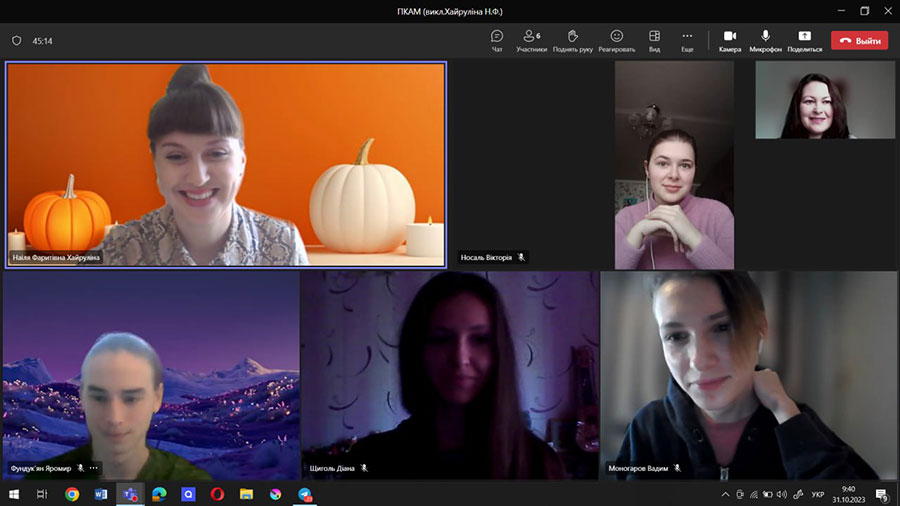Toggle the camera on or off
The width and height of the screenshot is (900, 506).
730,41
